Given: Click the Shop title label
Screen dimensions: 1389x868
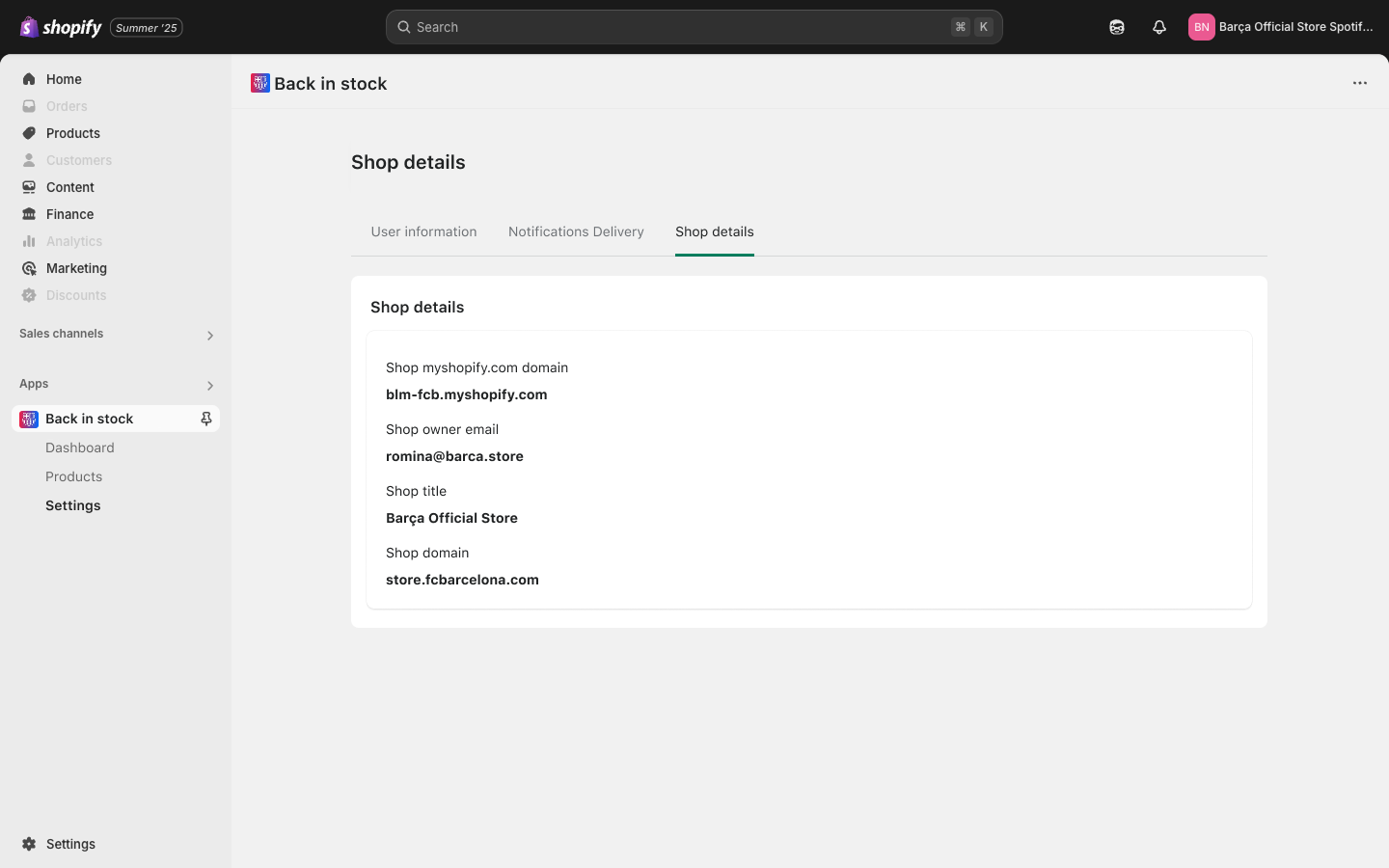Looking at the screenshot, I should click(416, 491).
